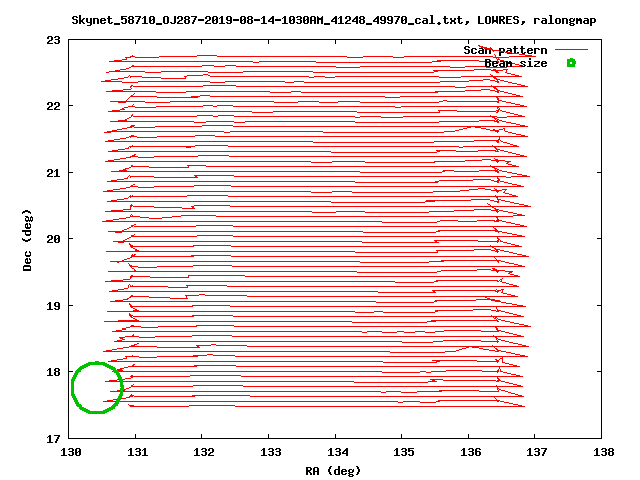Click the green beam size legend marker
The height and width of the screenshot is (480, 640).
[x=571, y=63]
